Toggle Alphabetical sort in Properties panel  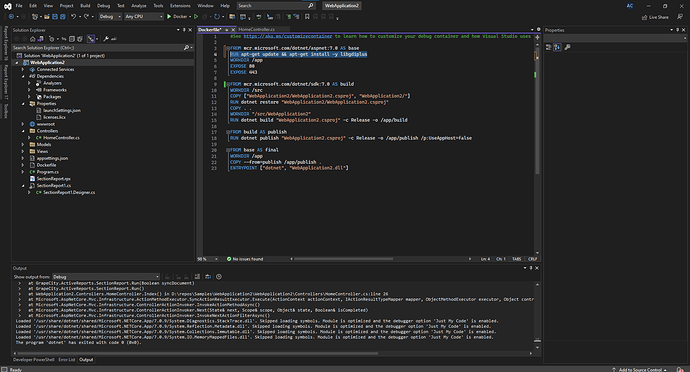click(557, 47)
